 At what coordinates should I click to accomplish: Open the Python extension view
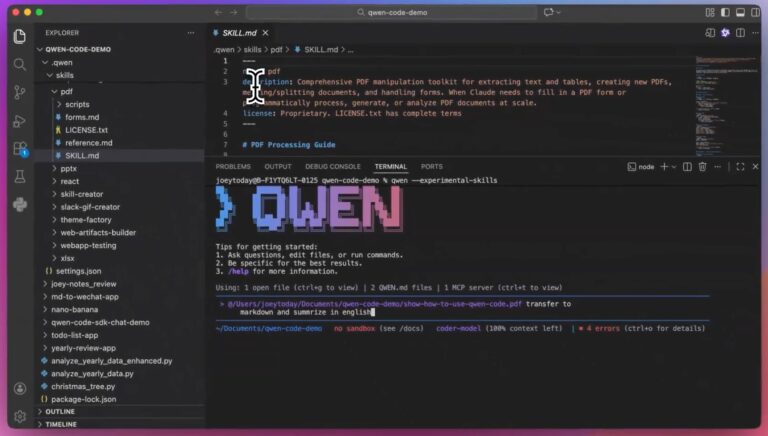pyautogui.click(x=20, y=204)
